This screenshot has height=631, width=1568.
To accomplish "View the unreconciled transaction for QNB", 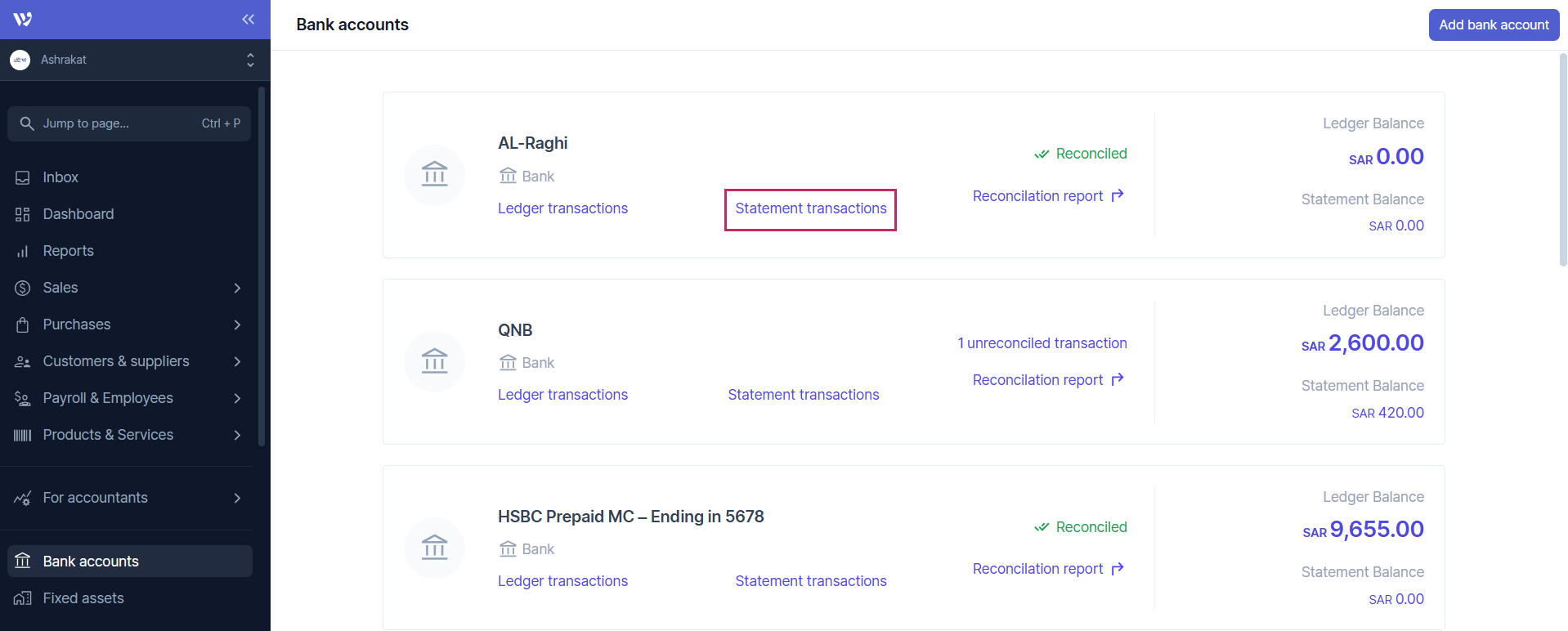I will (x=1042, y=343).
